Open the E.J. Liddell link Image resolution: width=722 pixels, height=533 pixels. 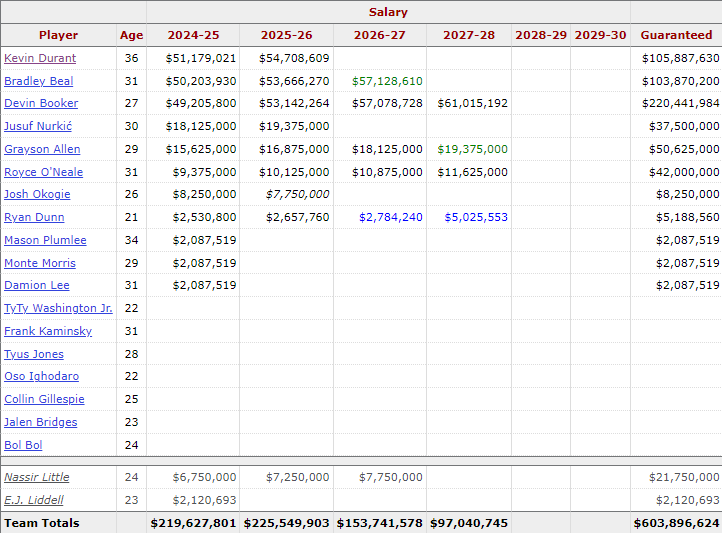tap(34, 500)
